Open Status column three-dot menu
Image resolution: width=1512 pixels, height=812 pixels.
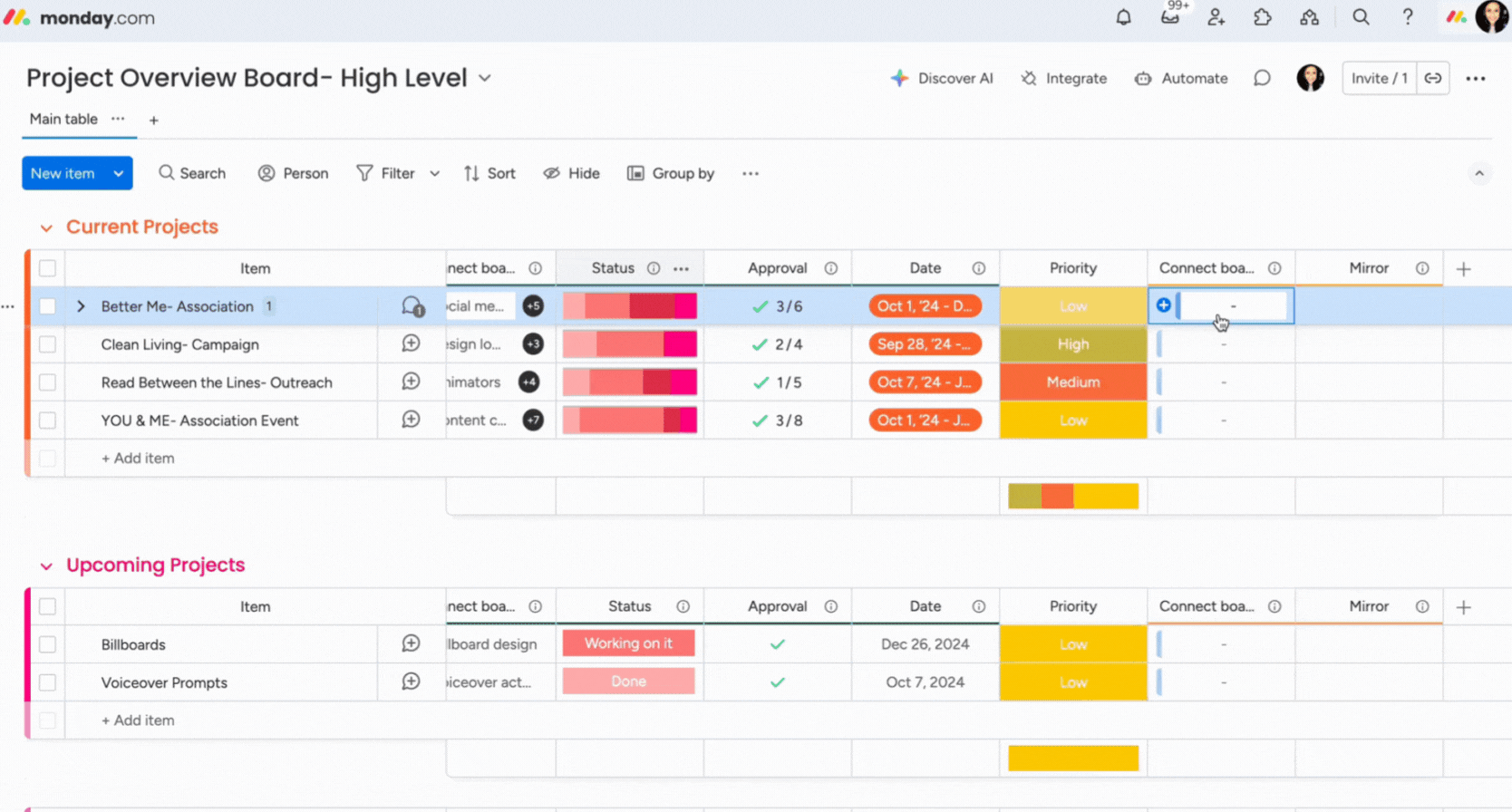tap(681, 268)
